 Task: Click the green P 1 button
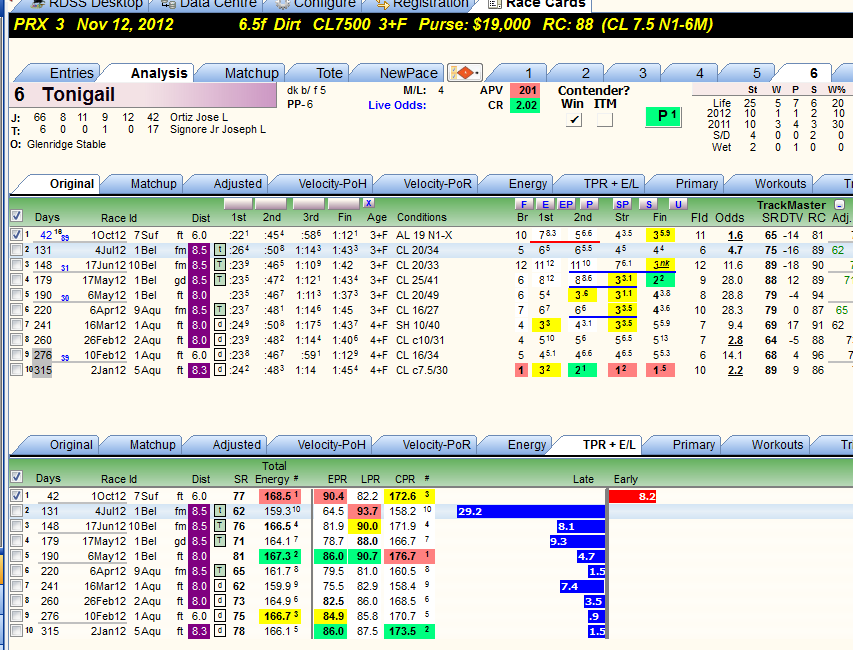click(664, 116)
